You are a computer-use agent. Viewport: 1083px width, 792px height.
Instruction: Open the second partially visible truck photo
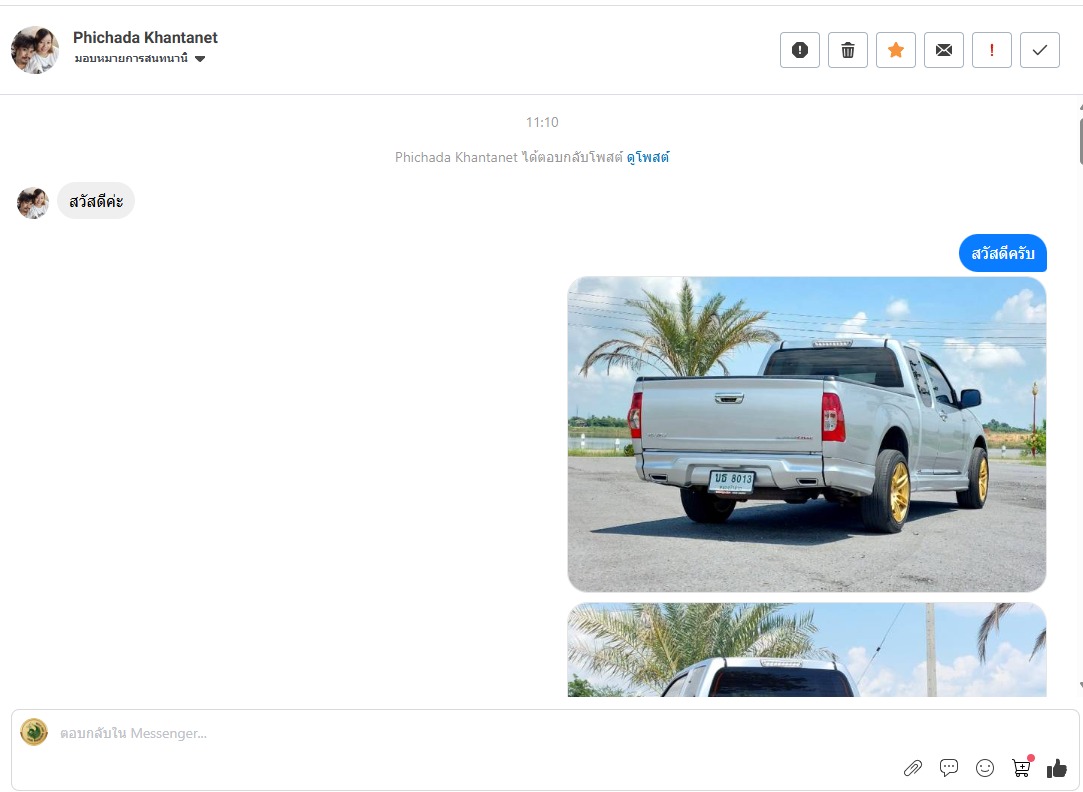[x=807, y=650]
